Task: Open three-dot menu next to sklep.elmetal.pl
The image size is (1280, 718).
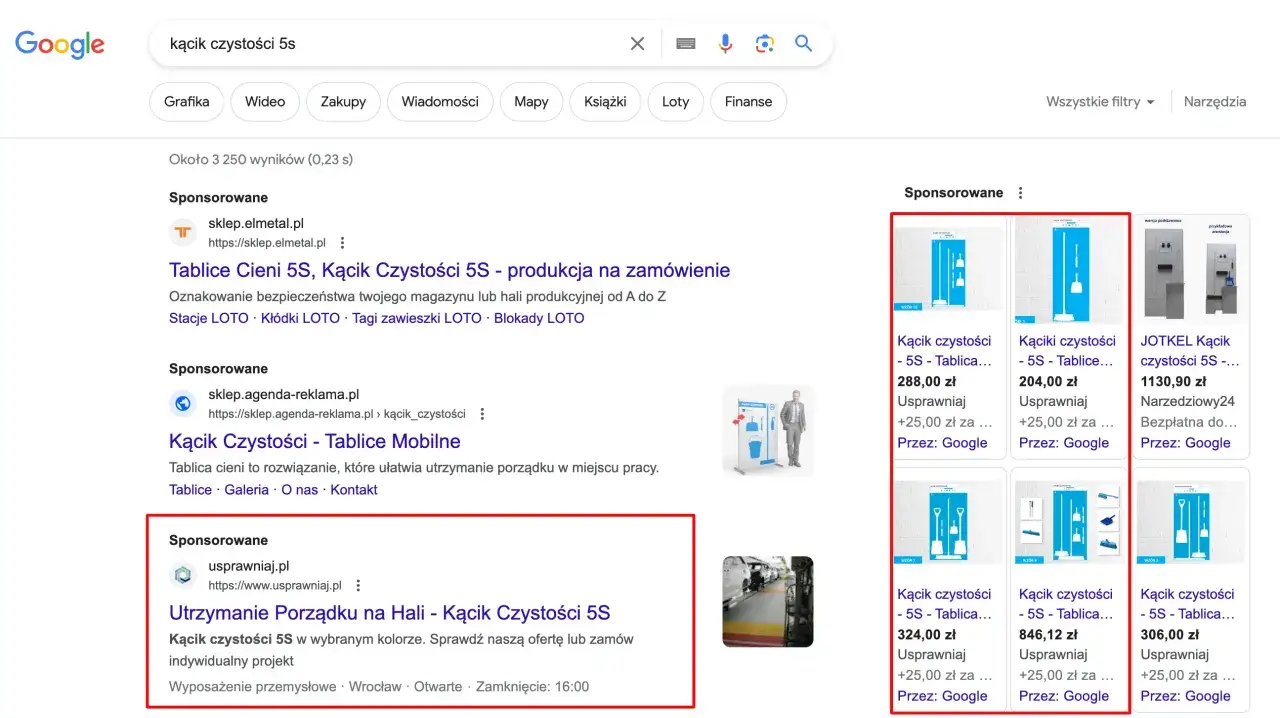Action: click(x=342, y=243)
